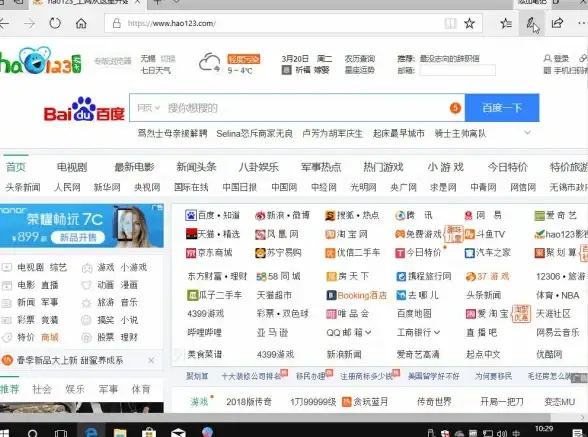Open 网易云音乐 link

558,332
